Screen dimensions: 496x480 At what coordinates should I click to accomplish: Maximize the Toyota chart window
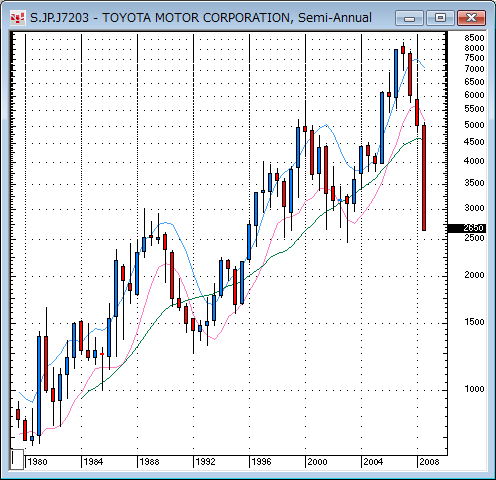click(440, 18)
